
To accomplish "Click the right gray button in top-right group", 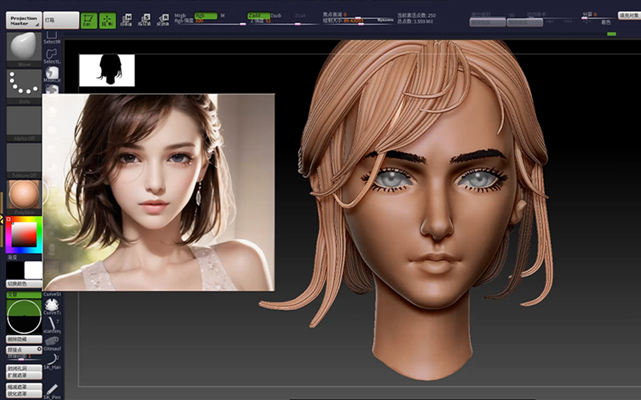I will 525,22.
